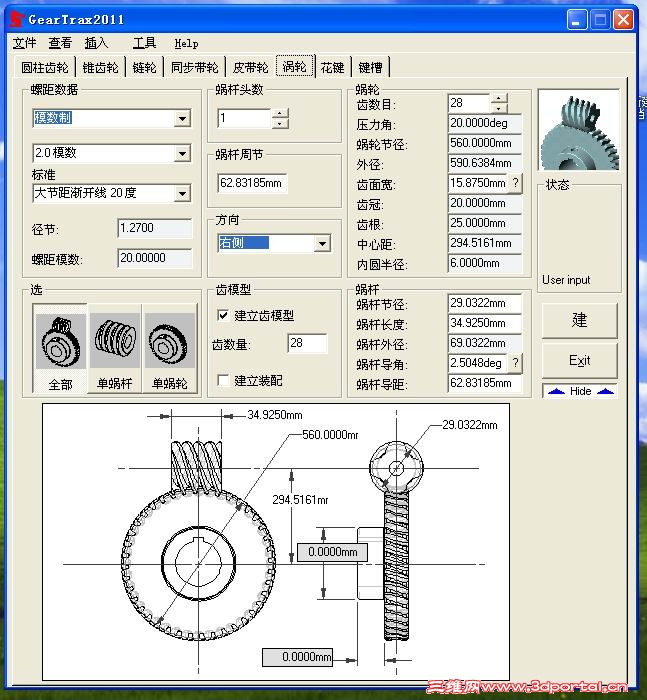Open the 大节距渐开线 20度 standard dropdown
Viewport: 647px width, 700px height.
tap(182, 194)
